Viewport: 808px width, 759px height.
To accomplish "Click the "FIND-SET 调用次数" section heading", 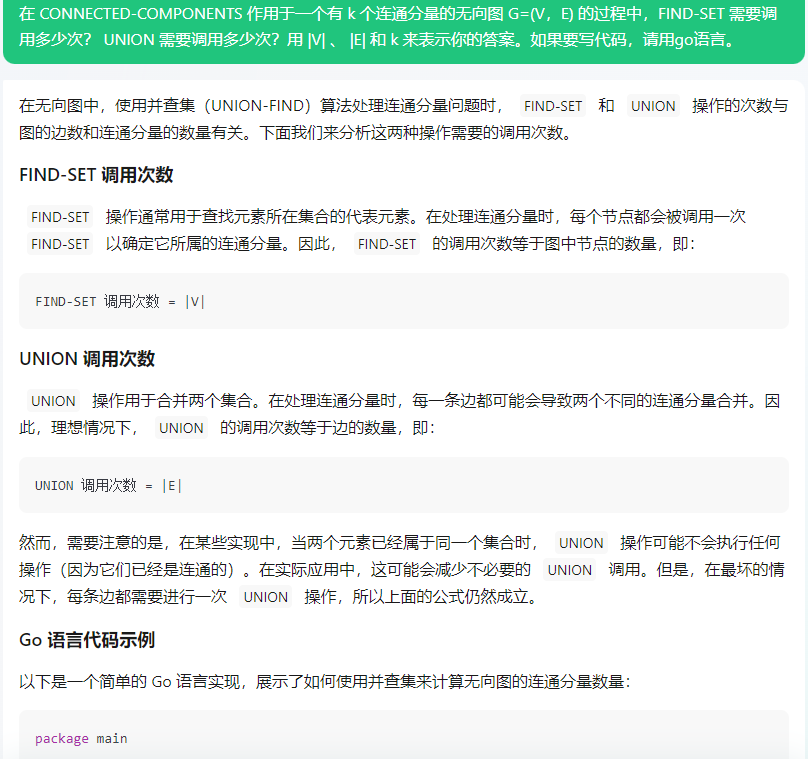I will coord(96,175).
